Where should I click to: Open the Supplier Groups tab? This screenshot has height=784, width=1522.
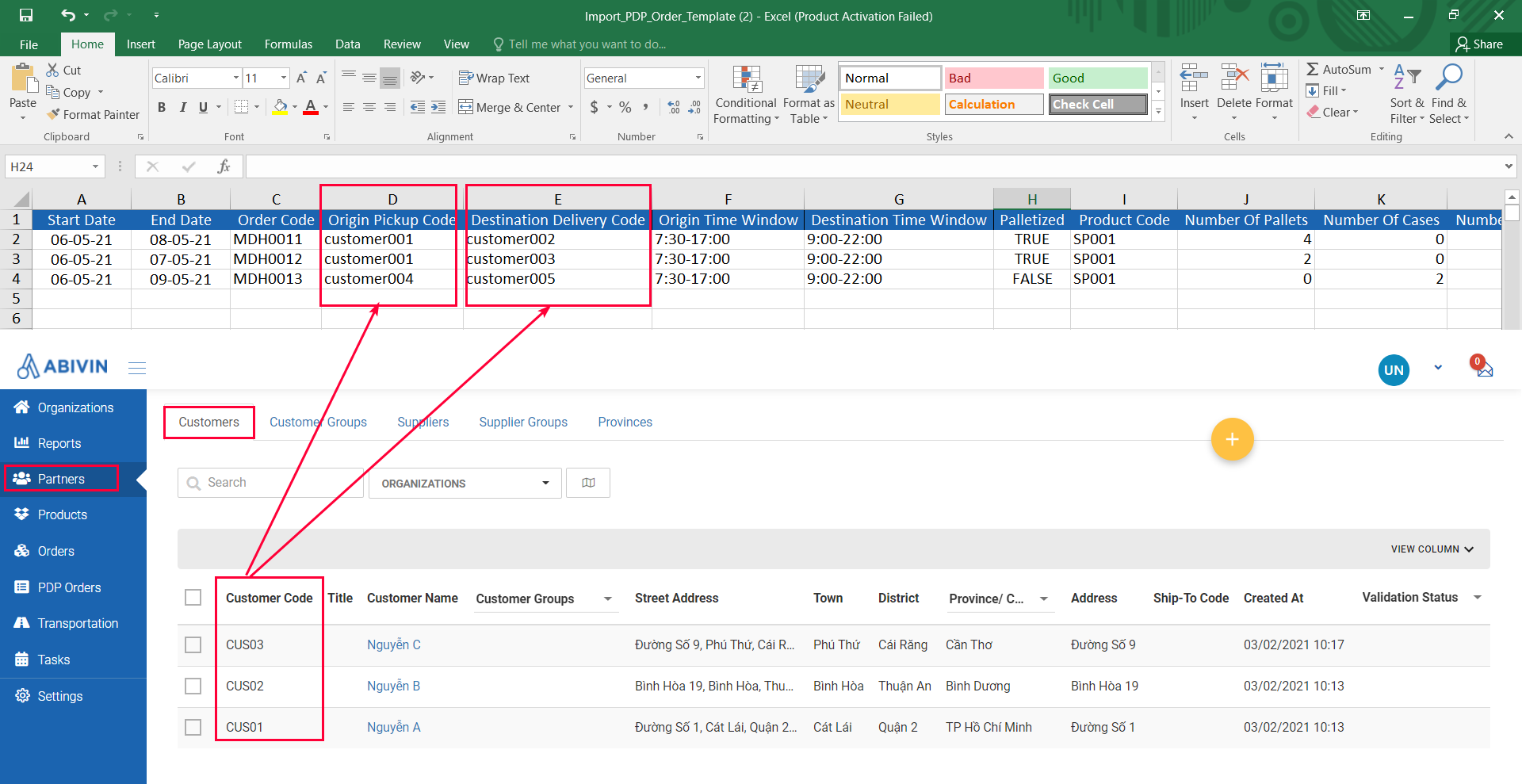click(x=523, y=422)
